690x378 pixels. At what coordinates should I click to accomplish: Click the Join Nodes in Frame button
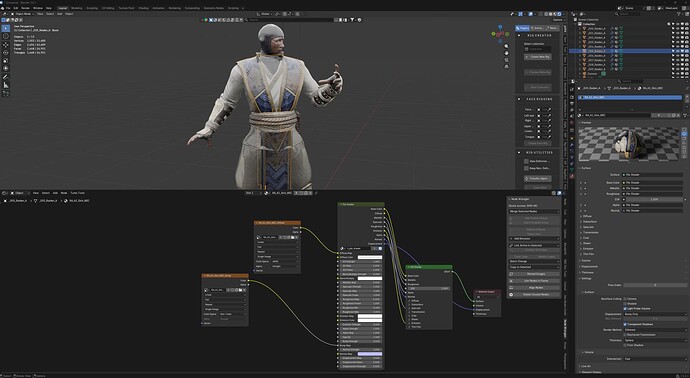point(534,280)
